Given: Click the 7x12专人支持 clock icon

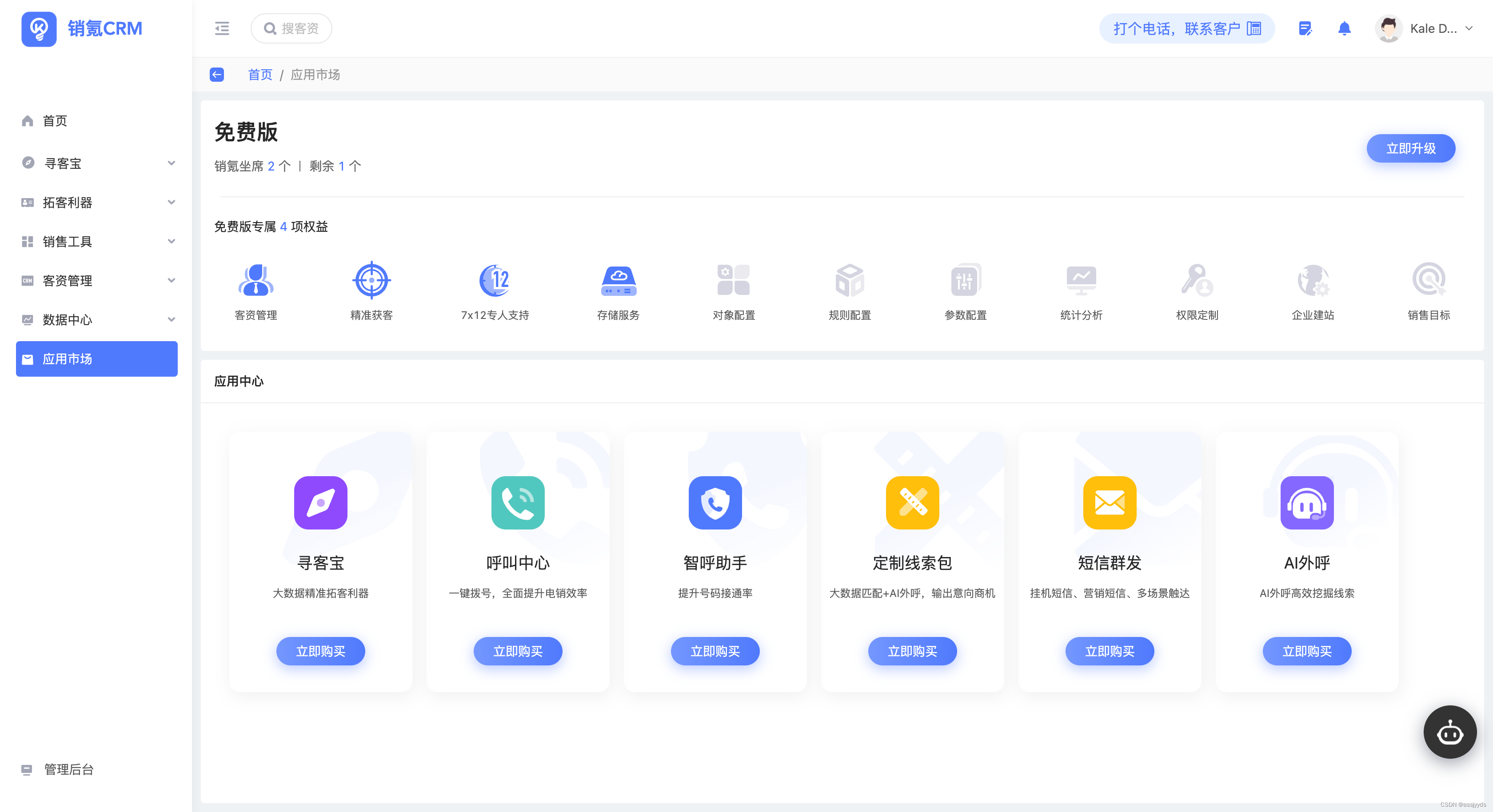Looking at the screenshot, I should tap(495, 280).
